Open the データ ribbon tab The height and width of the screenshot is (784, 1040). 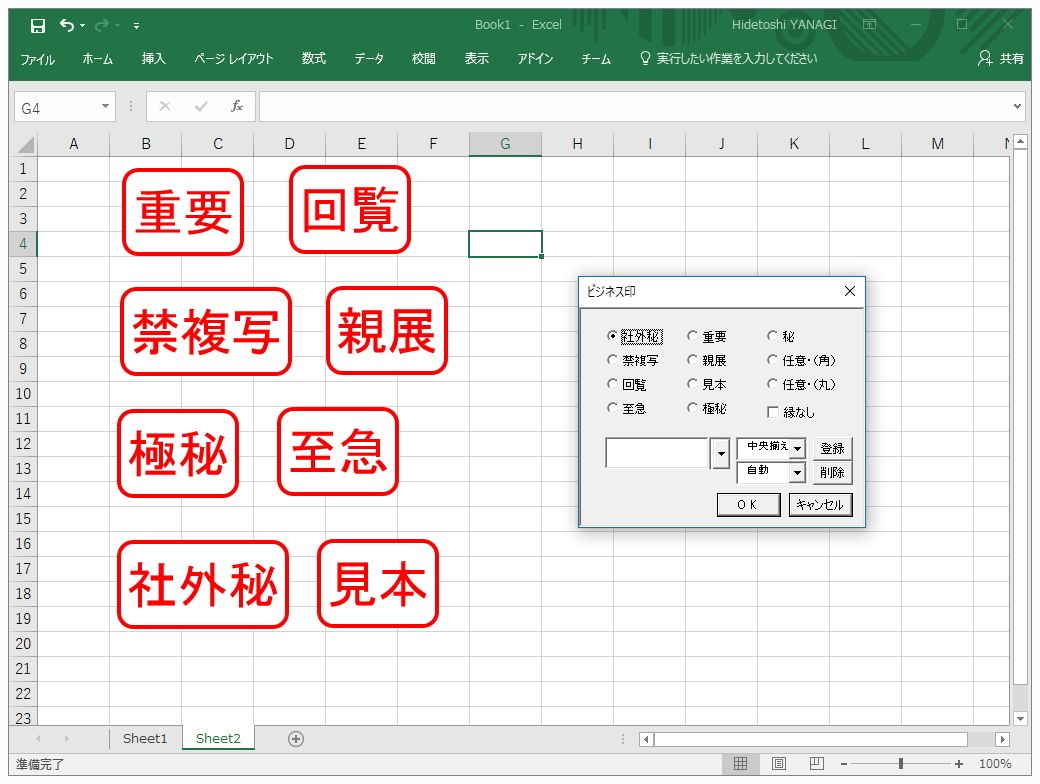(x=369, y=59)
